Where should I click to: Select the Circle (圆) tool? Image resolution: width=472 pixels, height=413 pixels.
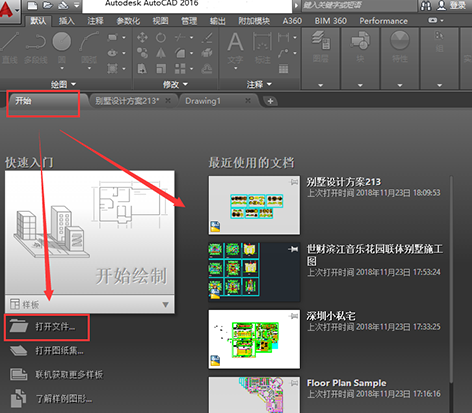[x=62, y=48]
